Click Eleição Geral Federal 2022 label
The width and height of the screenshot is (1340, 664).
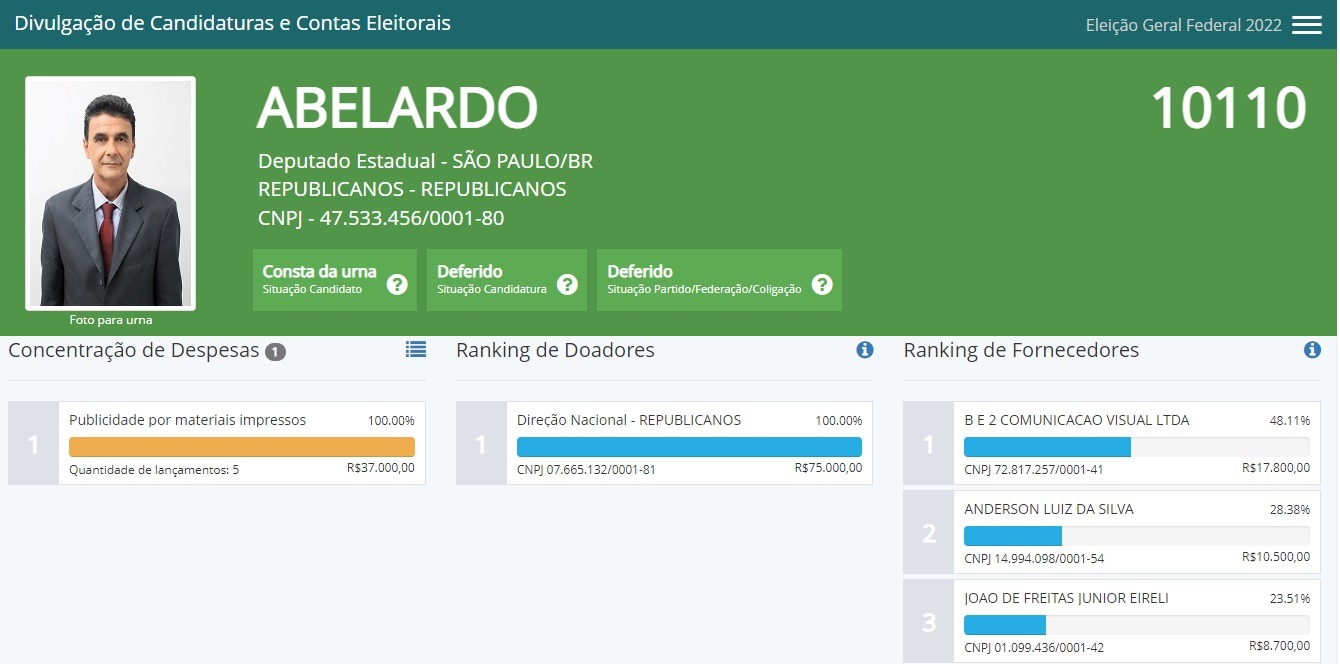(x=1183, y=26)
